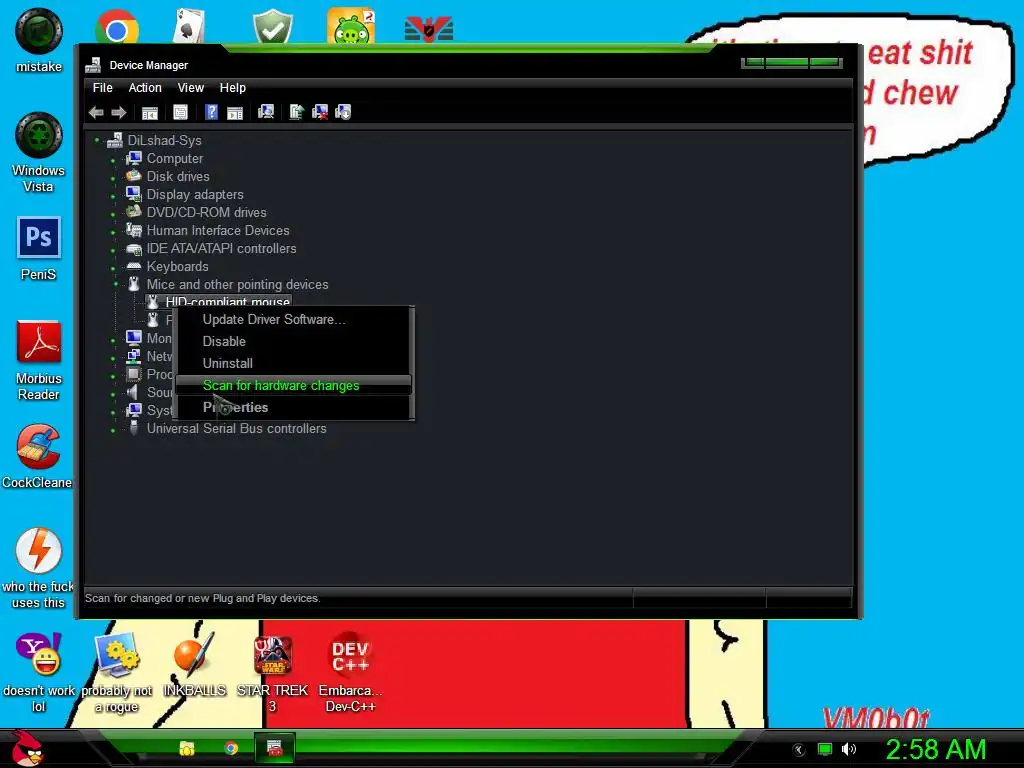The width and height of the screenshot is (1024, 768).
Task: Click the Chrome icon in the taskbar
Action: 231,748
